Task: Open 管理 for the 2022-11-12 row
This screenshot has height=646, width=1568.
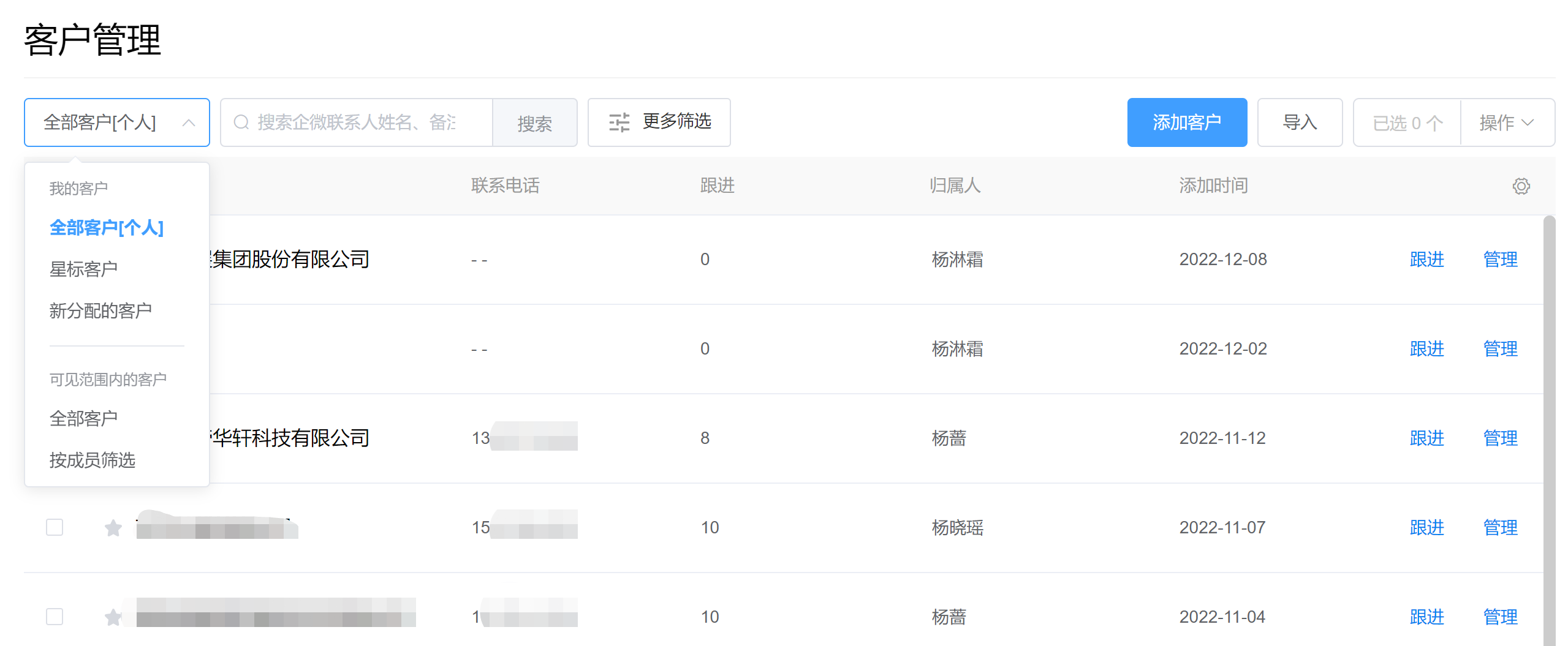Action: click(1500, 438)
